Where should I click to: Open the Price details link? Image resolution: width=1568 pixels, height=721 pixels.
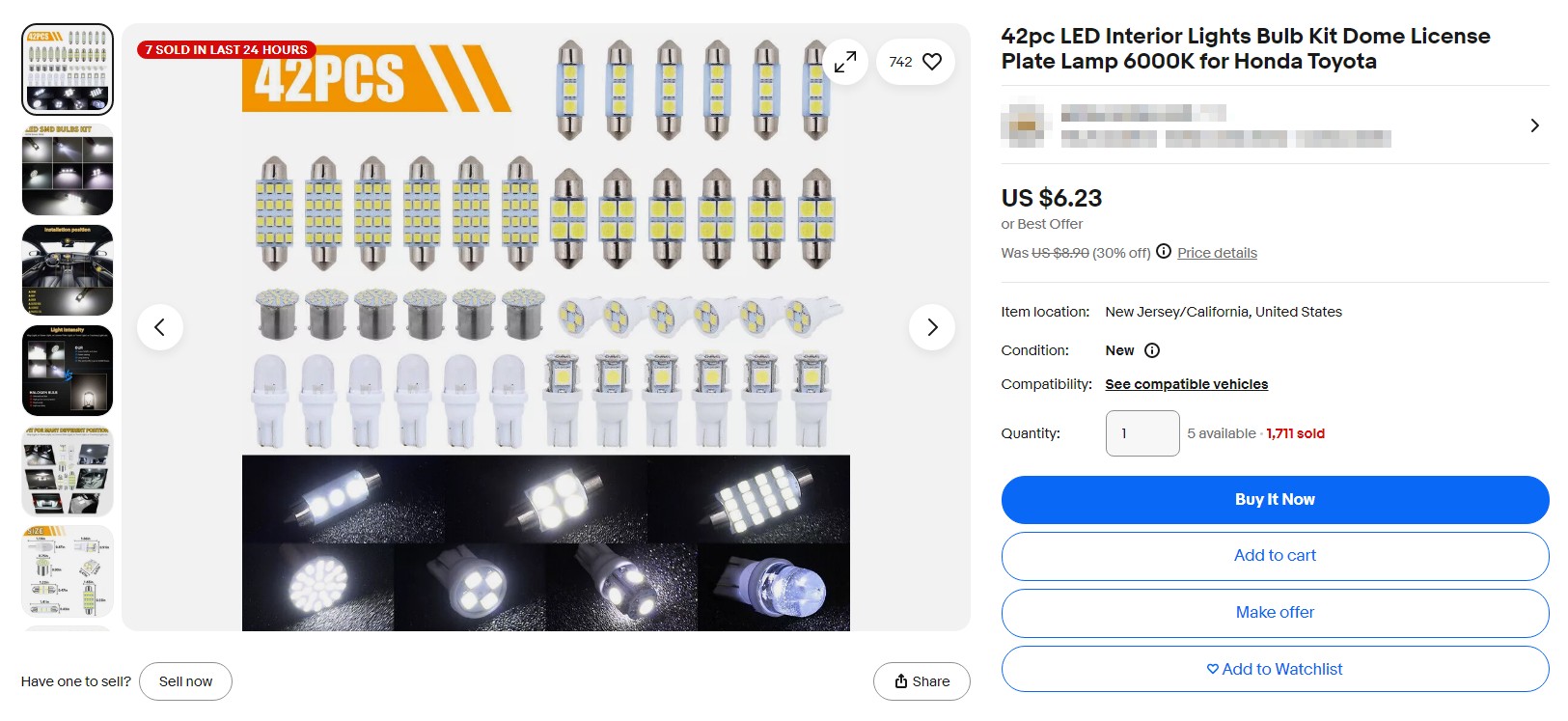(1217, 252)
